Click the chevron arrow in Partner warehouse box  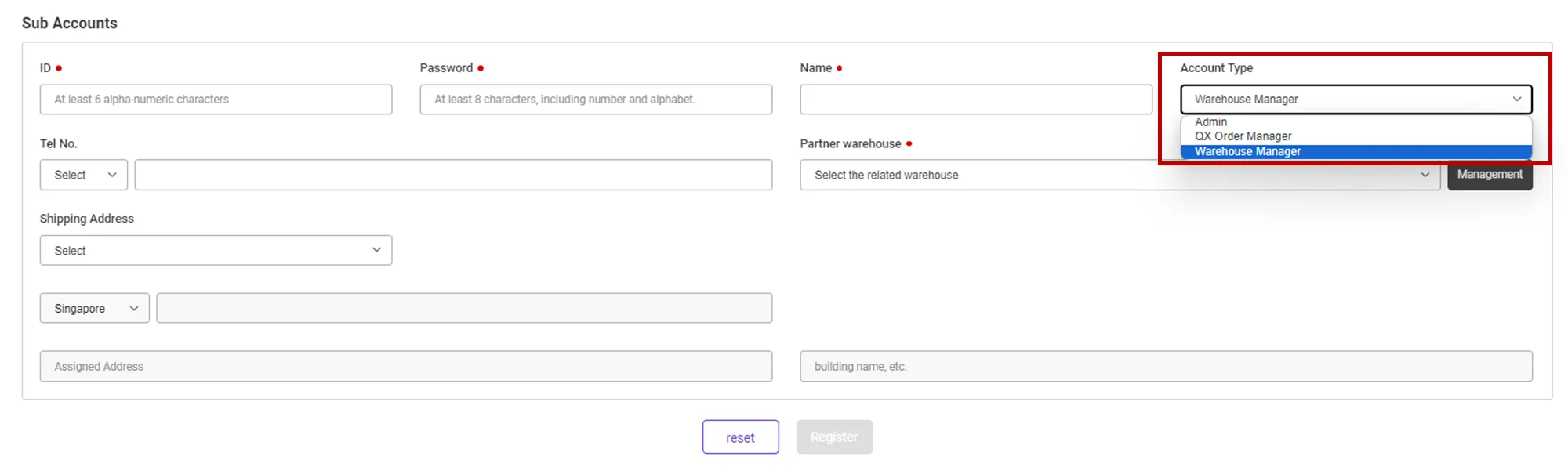(x=1425, y=175)
